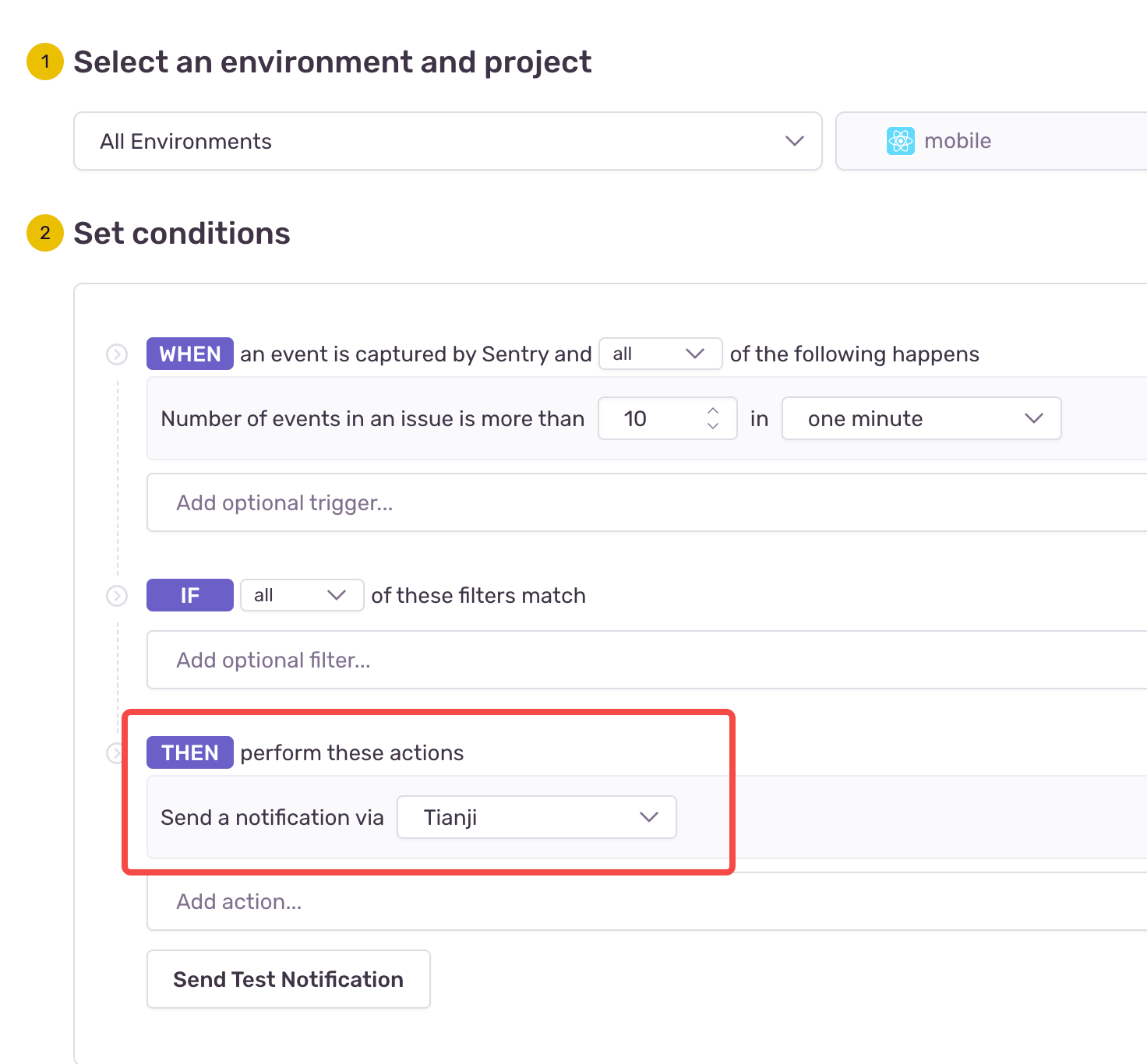The image size is (1147, 1064).
Task: Click the React icon for the mobile project
Action: click(900, 141)
